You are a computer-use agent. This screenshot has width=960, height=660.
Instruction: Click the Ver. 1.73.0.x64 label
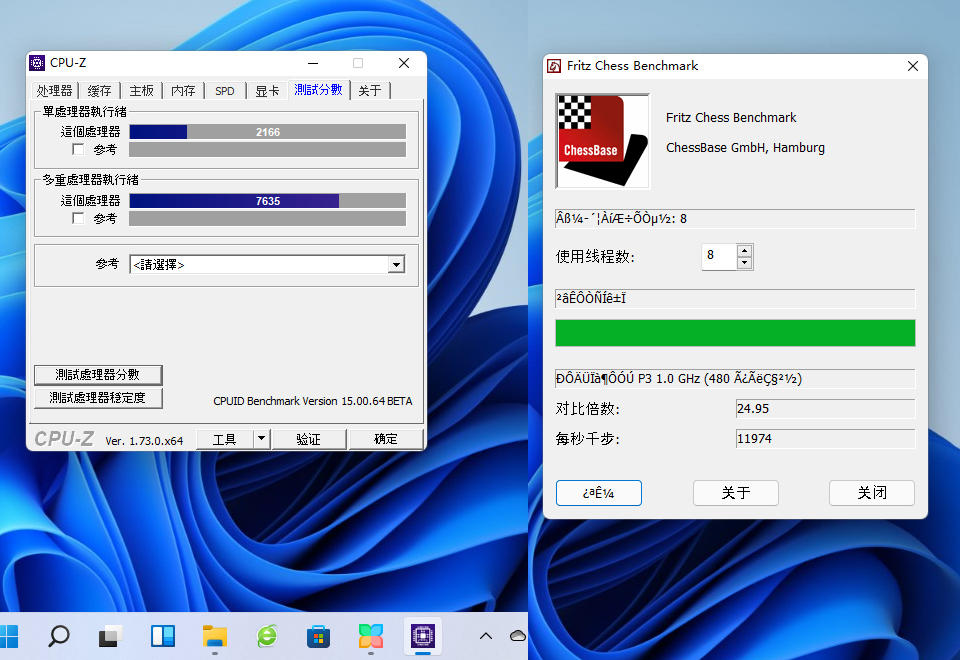(144, 441)
